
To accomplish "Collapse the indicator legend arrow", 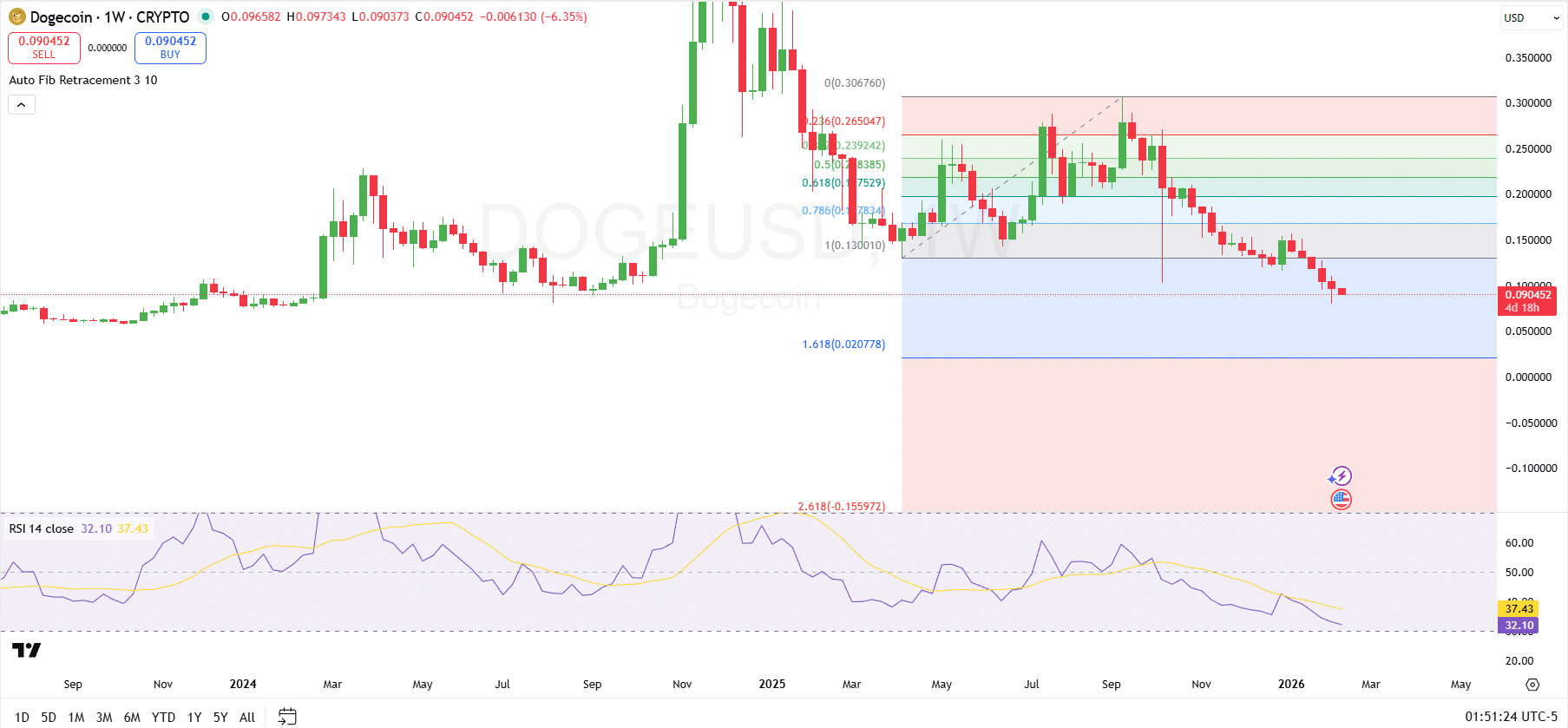I will 22,105.
